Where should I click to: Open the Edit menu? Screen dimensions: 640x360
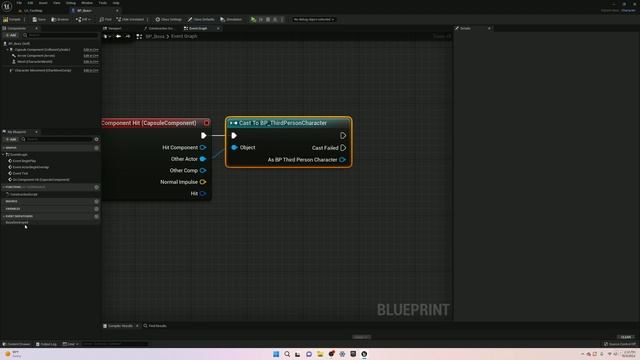tap(30, 3)
